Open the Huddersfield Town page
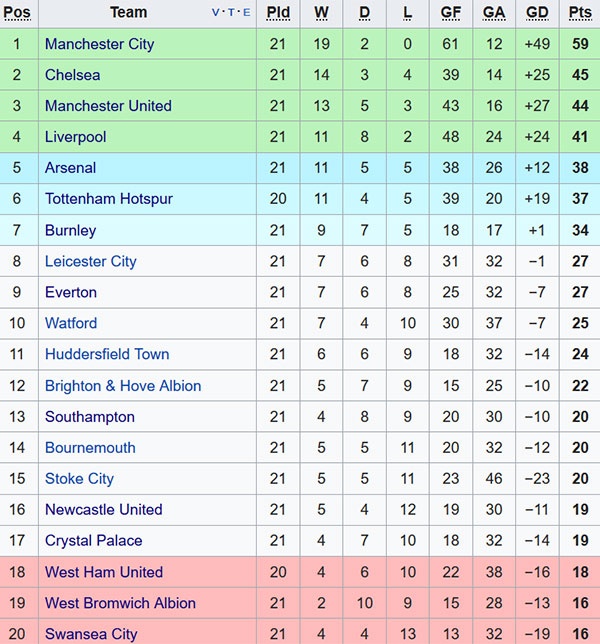The width and height of the screenshot is (600, 644). (x=107, y=354)
